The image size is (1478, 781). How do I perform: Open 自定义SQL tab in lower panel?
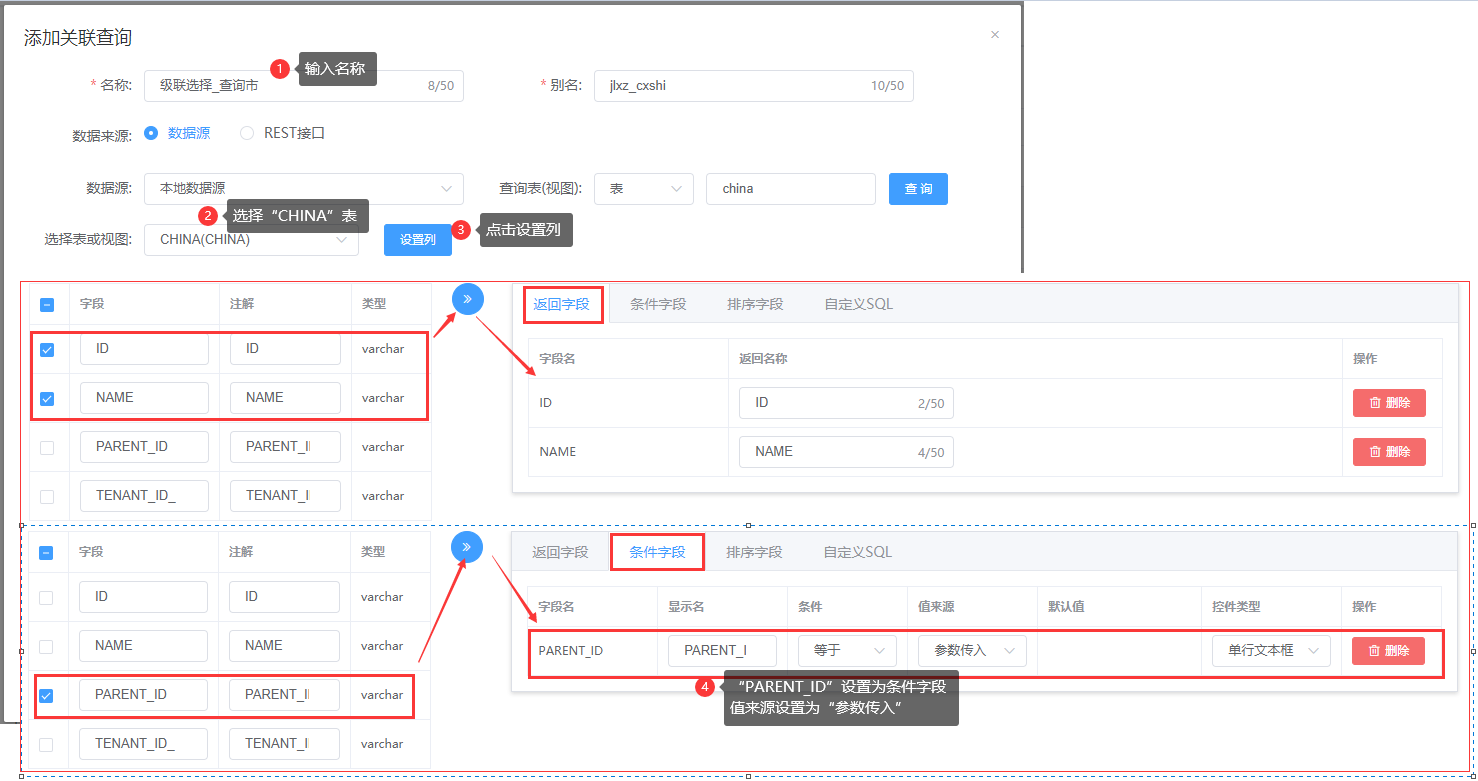857,552
